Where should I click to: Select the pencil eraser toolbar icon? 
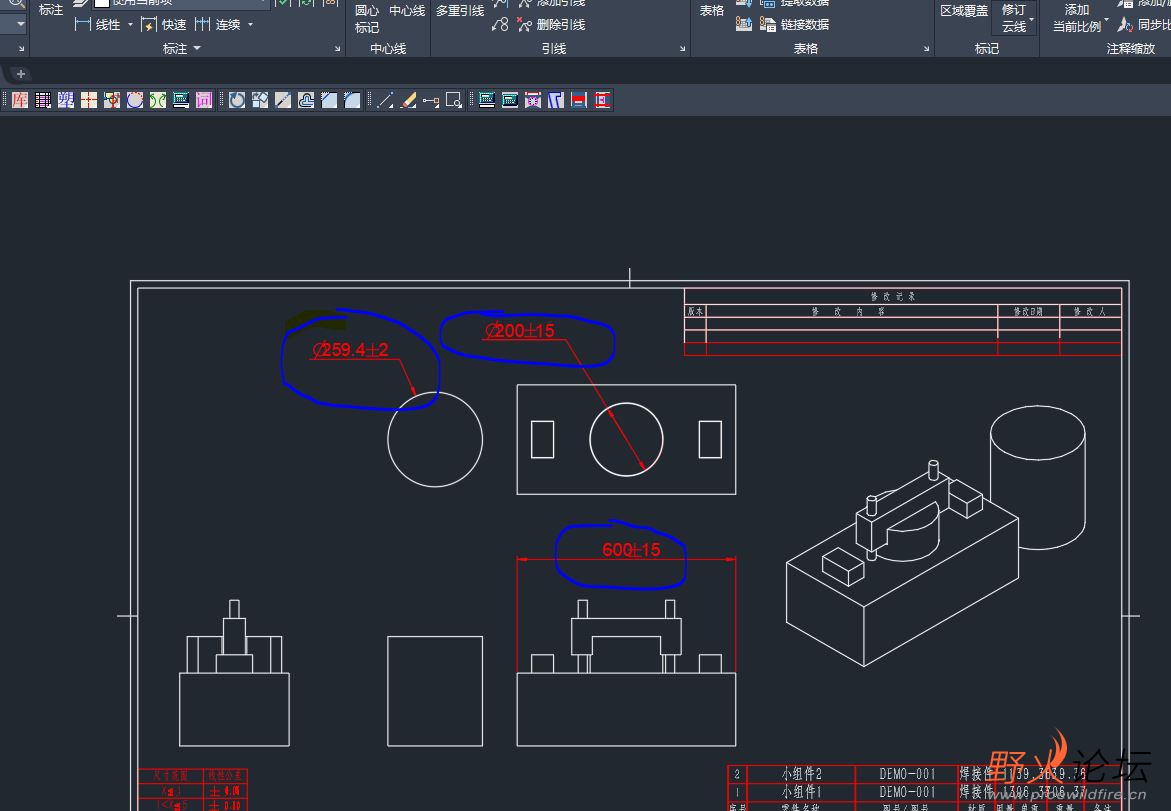(x=409, y=100)
